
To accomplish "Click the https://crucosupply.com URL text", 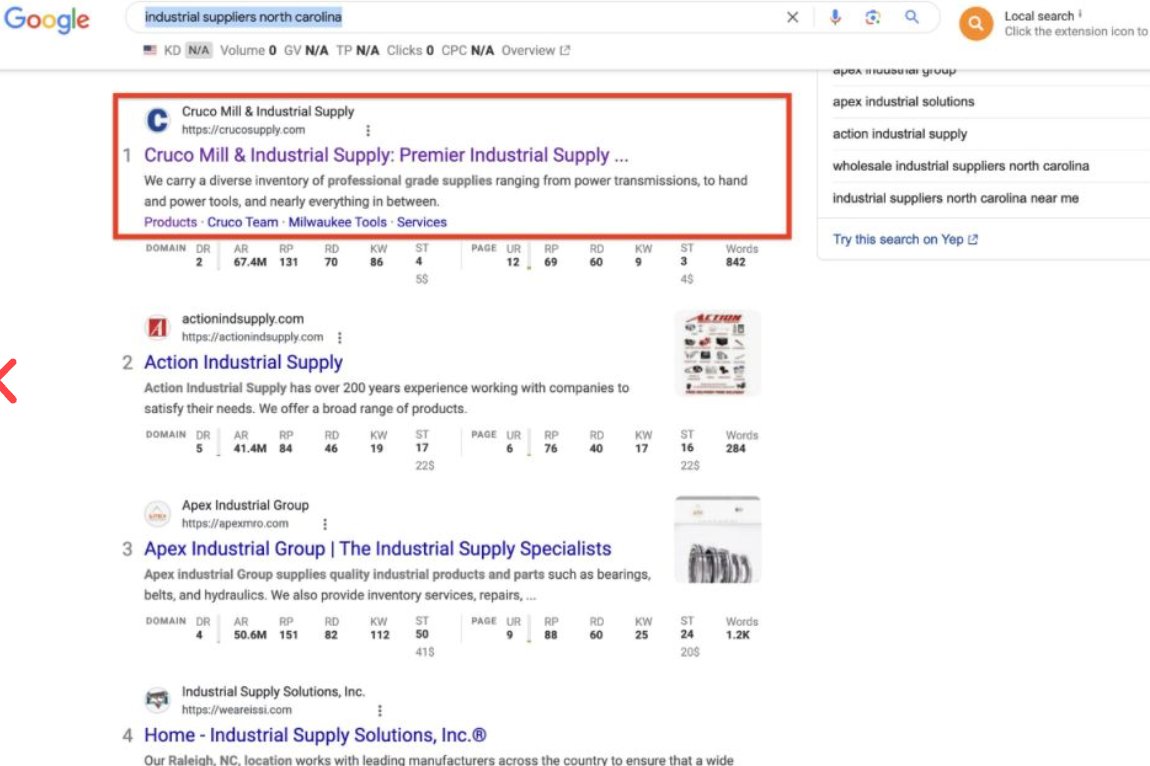I will point(243,130).
